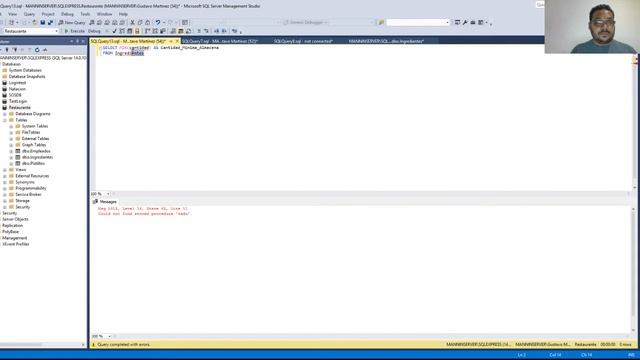The image size is (640, 360).
Task: Open the Query menu
Action: pos(29,14)
